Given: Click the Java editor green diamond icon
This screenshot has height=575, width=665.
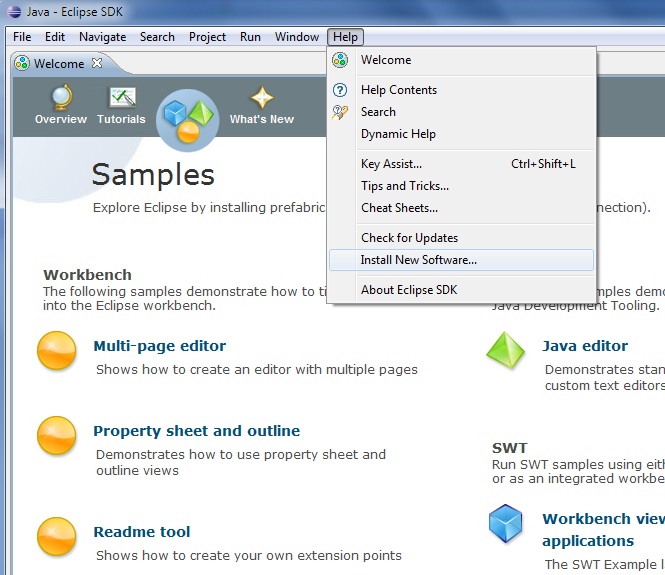Looking at the screenshot, I should (506, 350).
